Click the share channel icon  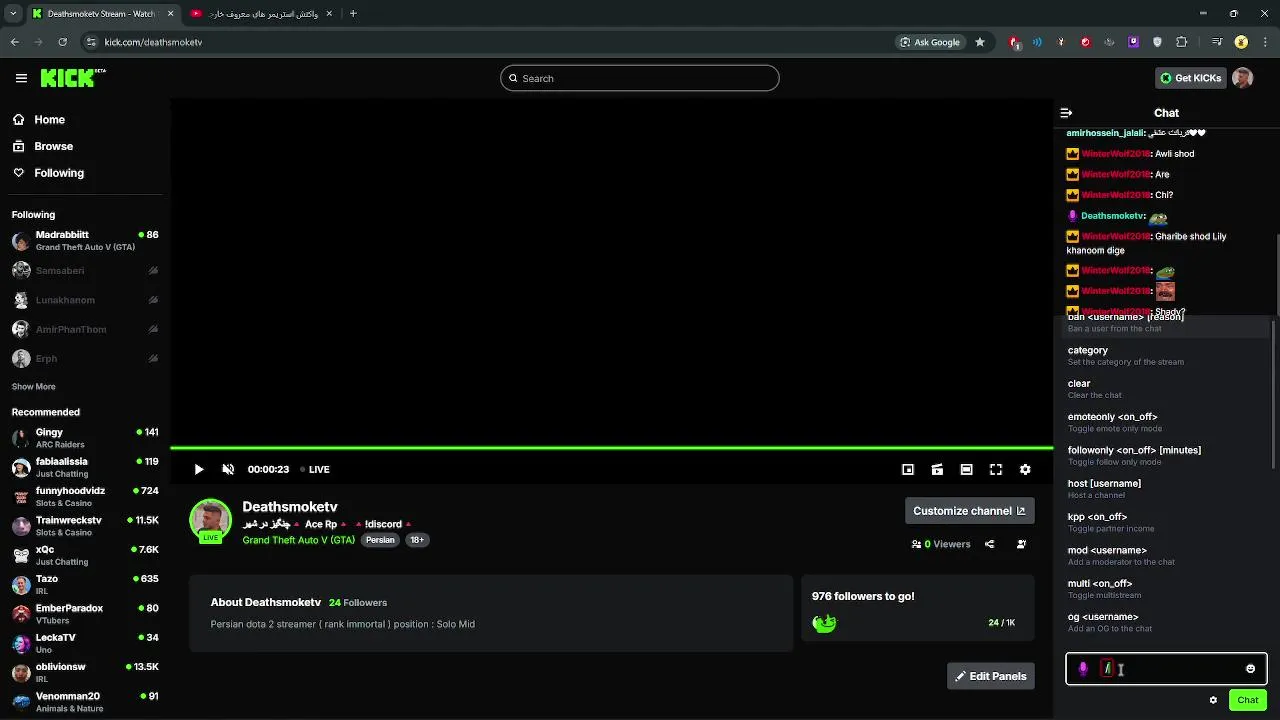tap(990, 544)
